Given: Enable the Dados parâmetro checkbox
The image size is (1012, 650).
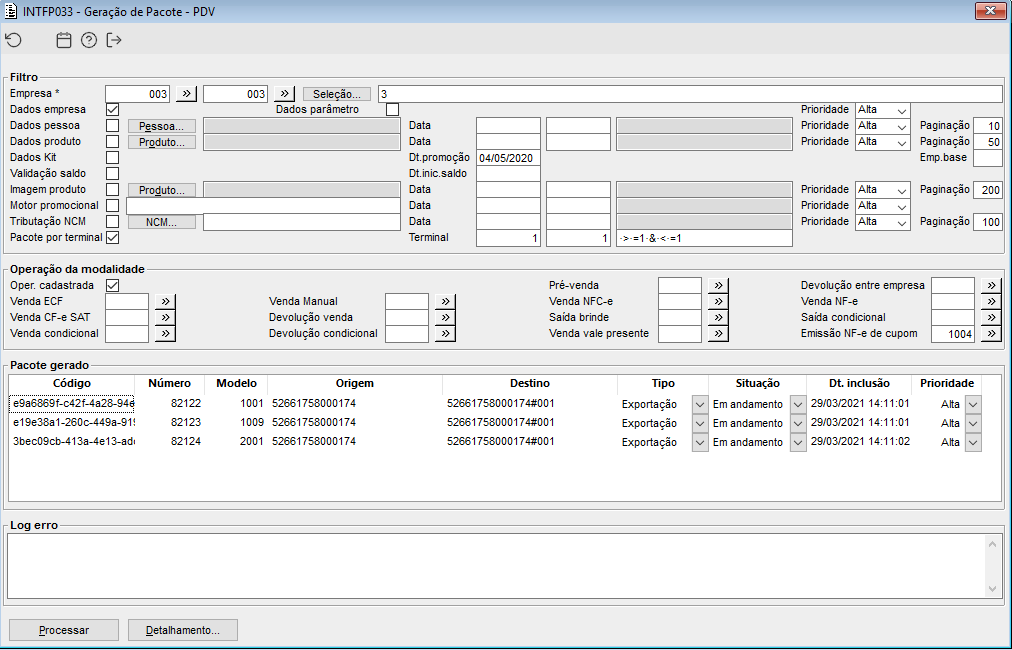Looking at the screenshot, I should [392, 110].
